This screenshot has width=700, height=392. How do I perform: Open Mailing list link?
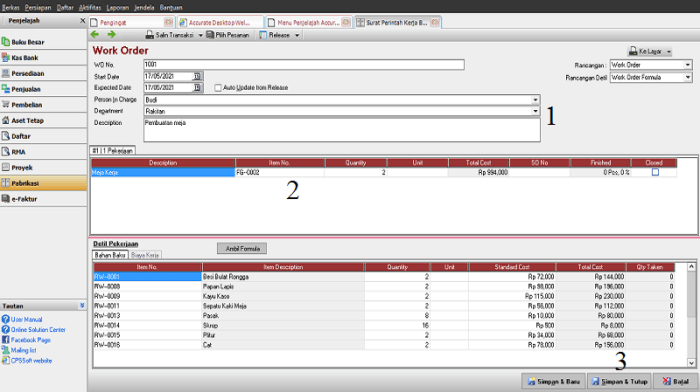click(x=24, y=350)
